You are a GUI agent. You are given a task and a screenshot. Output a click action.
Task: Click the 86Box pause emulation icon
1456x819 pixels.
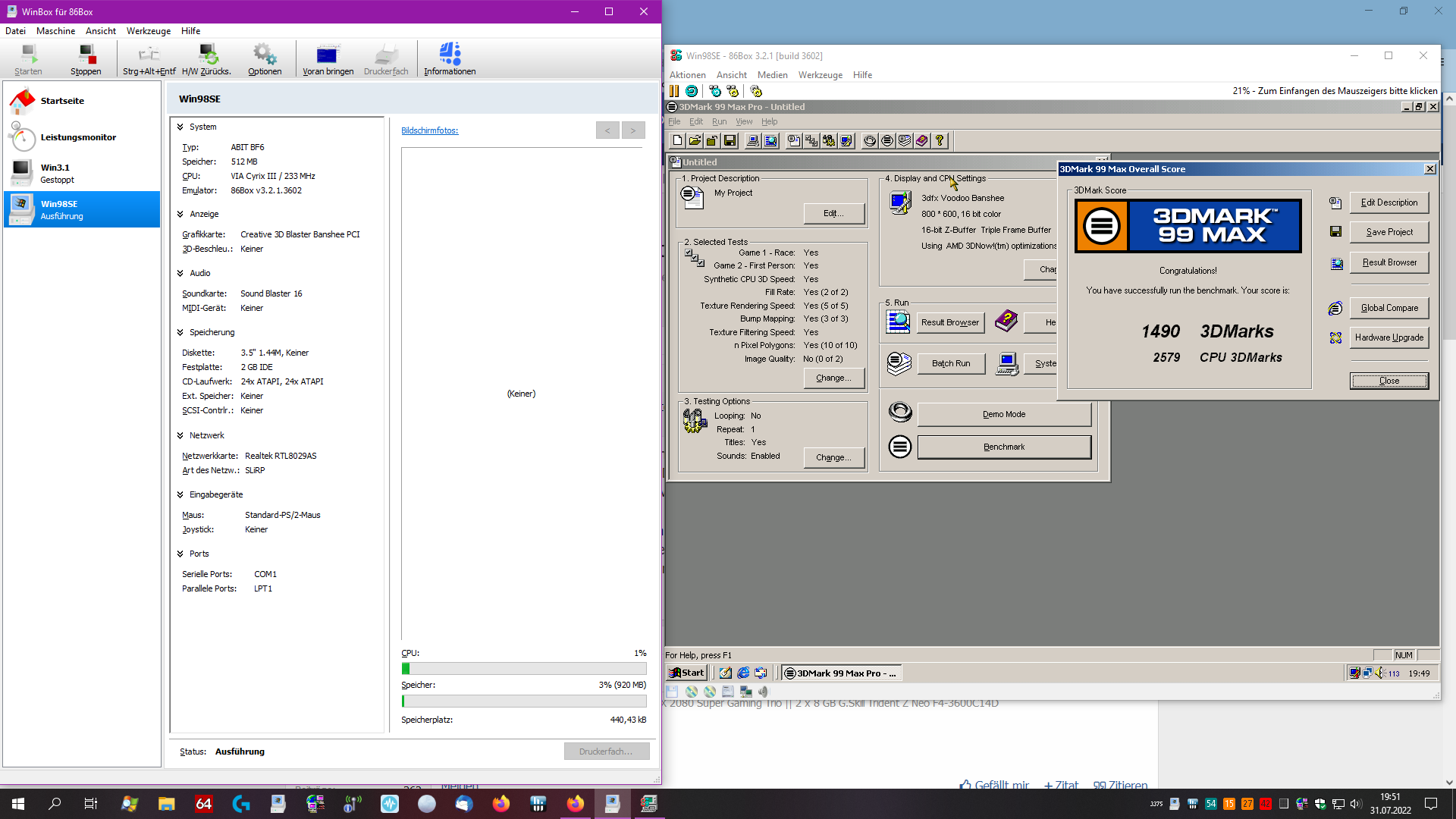(674, 91)
